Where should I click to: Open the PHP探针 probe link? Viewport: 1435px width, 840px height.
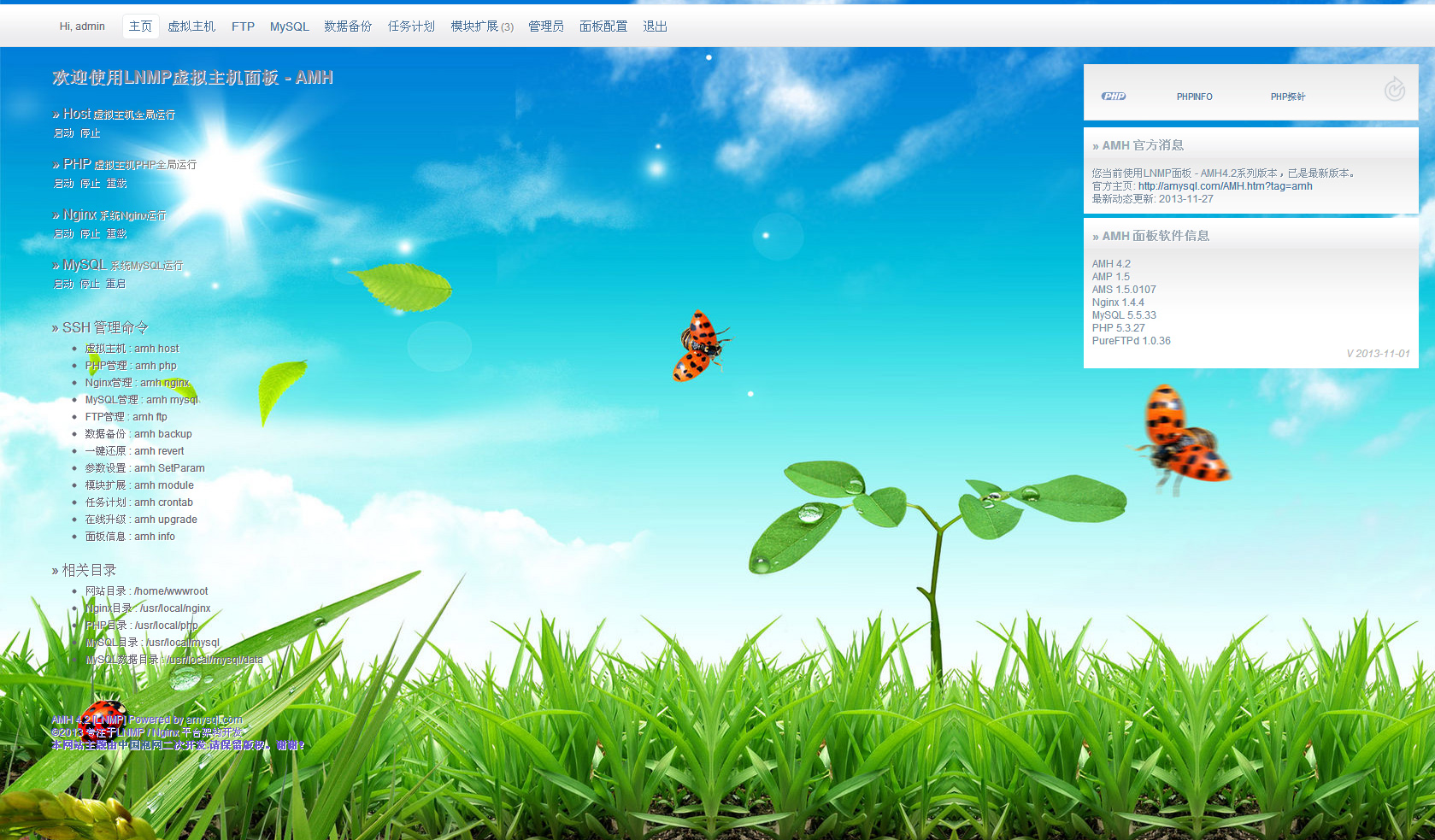click(1287, 97)
